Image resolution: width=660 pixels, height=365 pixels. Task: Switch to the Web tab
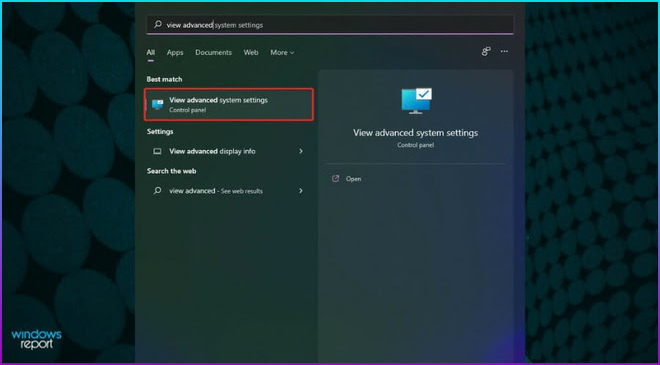click(251, 53)
